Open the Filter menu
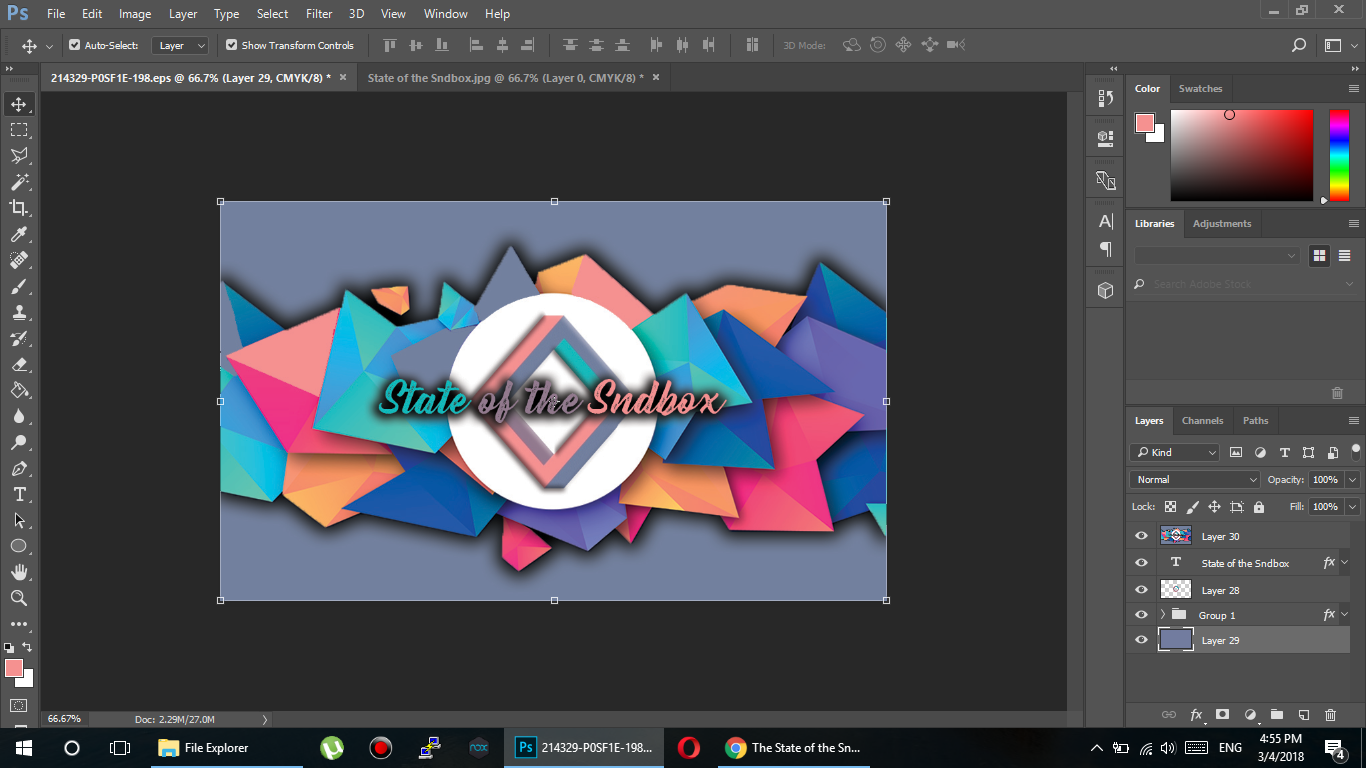1366x768 pixels. (318, 13)
